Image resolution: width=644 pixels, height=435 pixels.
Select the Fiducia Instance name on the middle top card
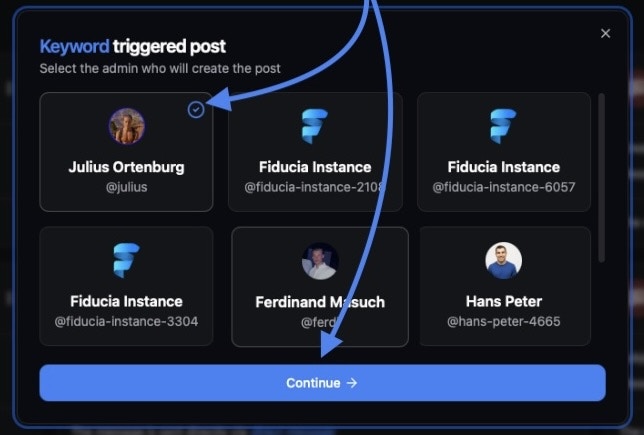[315, 167]
